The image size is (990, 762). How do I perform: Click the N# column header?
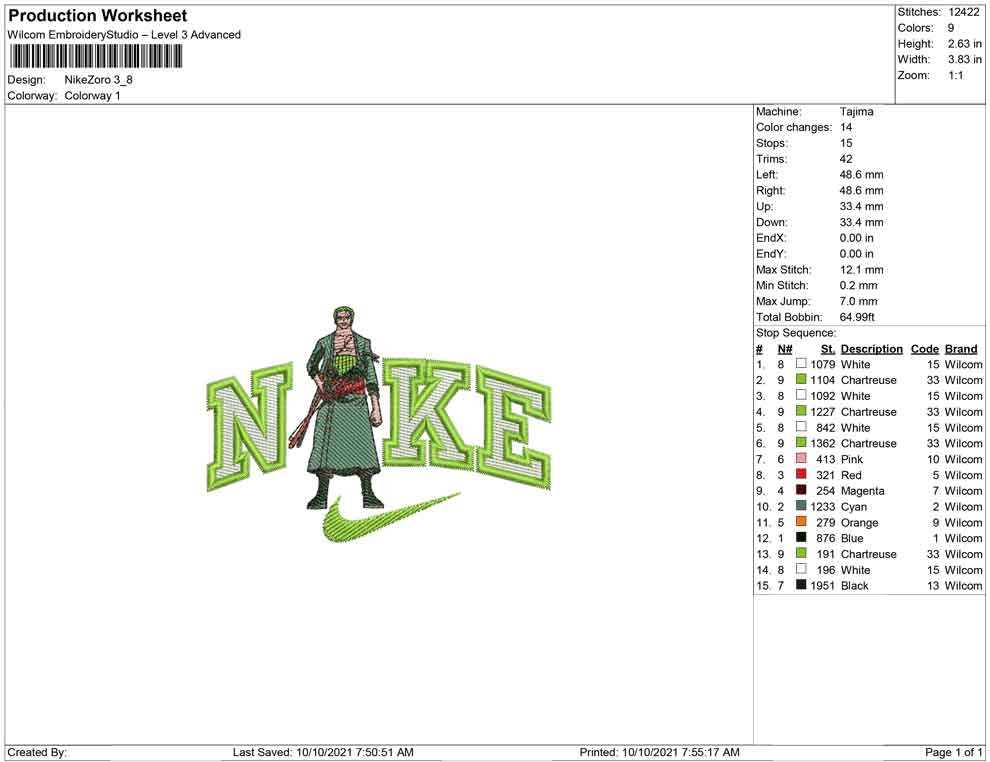[x=785, y=349]
